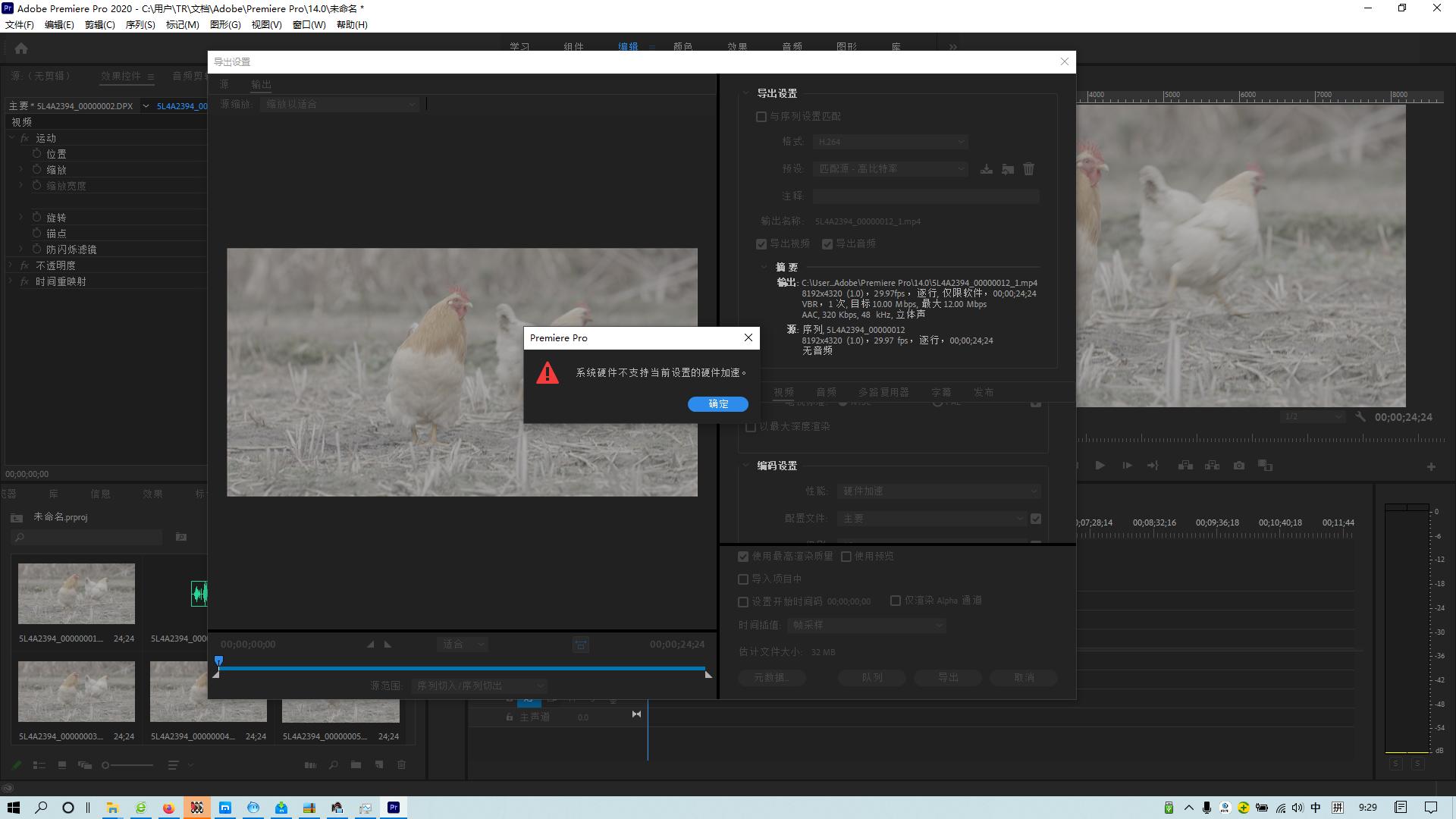Click the export frame camera icon
Viewport: 1456px width, 819px height.
1238,466
